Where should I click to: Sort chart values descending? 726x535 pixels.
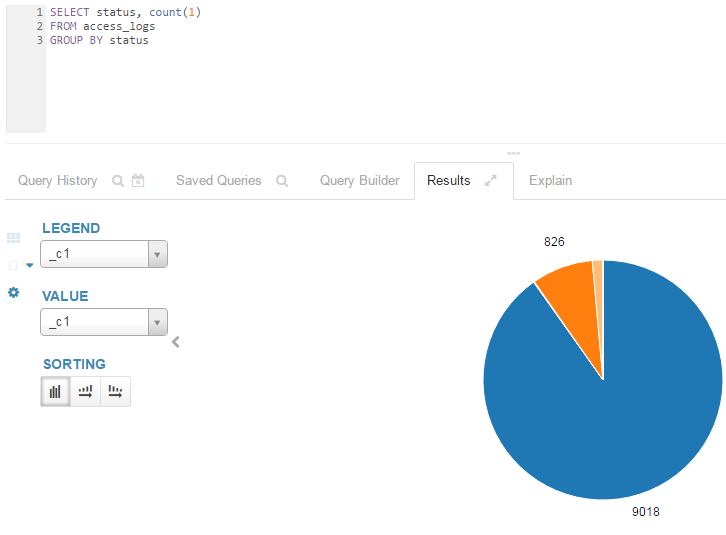pyautogui.click(x=115, y=391)
